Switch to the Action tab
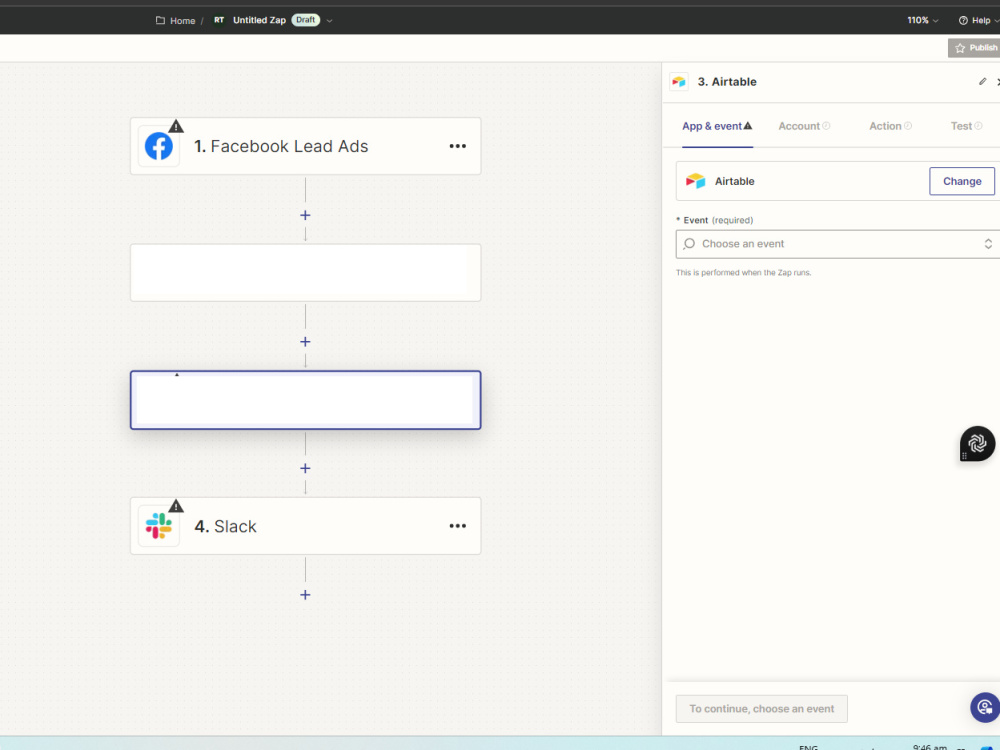The image size is (1000, 750). coord(890,126)
